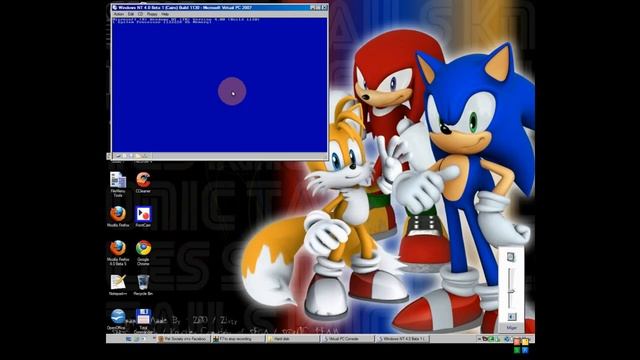Switch to the Facebook browser taskbar button

click(x=183, y=339)
